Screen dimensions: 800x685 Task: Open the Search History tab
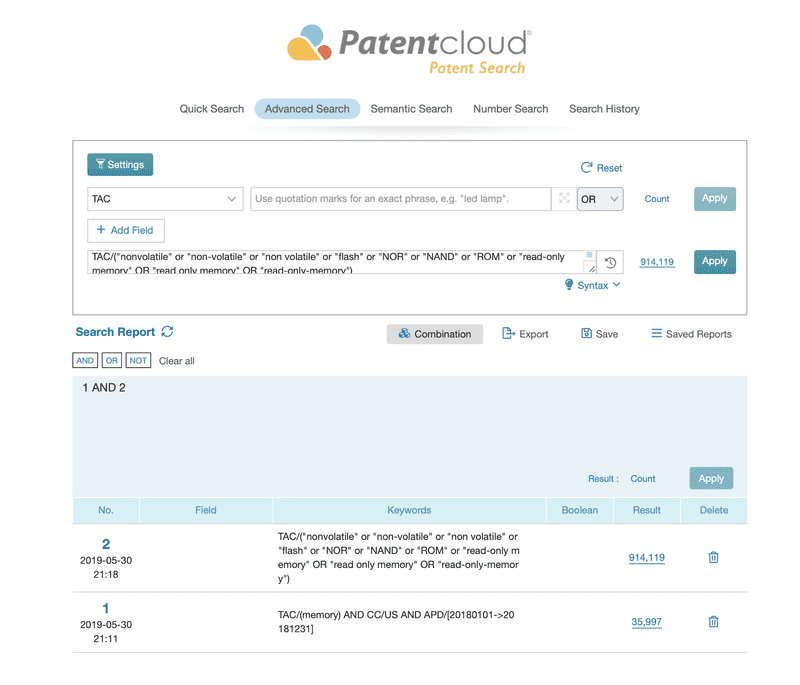click(x=604, y=109)
